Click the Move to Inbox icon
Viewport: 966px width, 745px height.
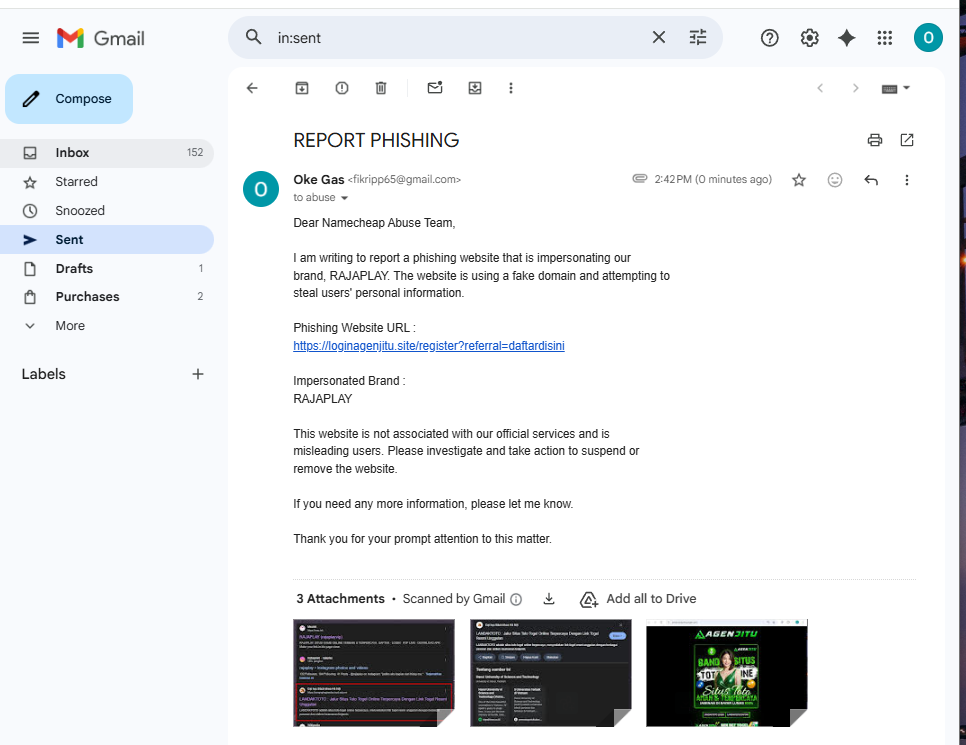(474, 88)
